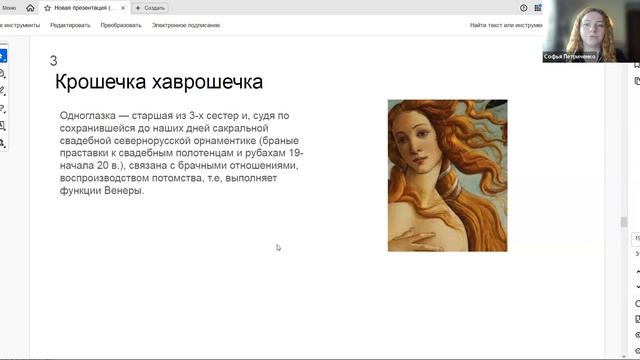Pick the comment tool in the left toolbar
Screen dimensions: 640x360
click(x=2, y=73)
